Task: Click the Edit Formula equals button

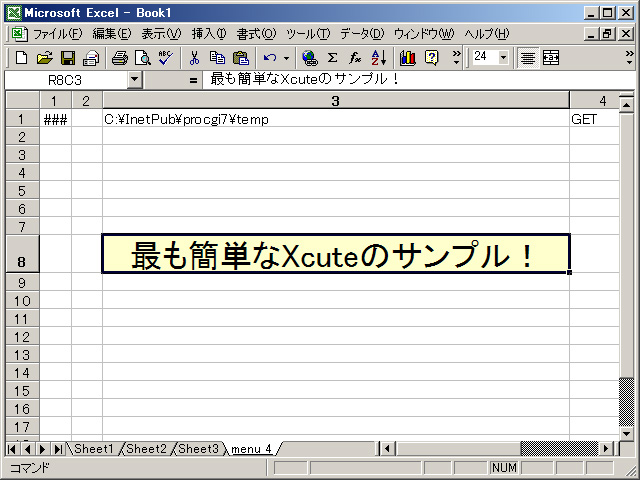Action: coord(193,80)
